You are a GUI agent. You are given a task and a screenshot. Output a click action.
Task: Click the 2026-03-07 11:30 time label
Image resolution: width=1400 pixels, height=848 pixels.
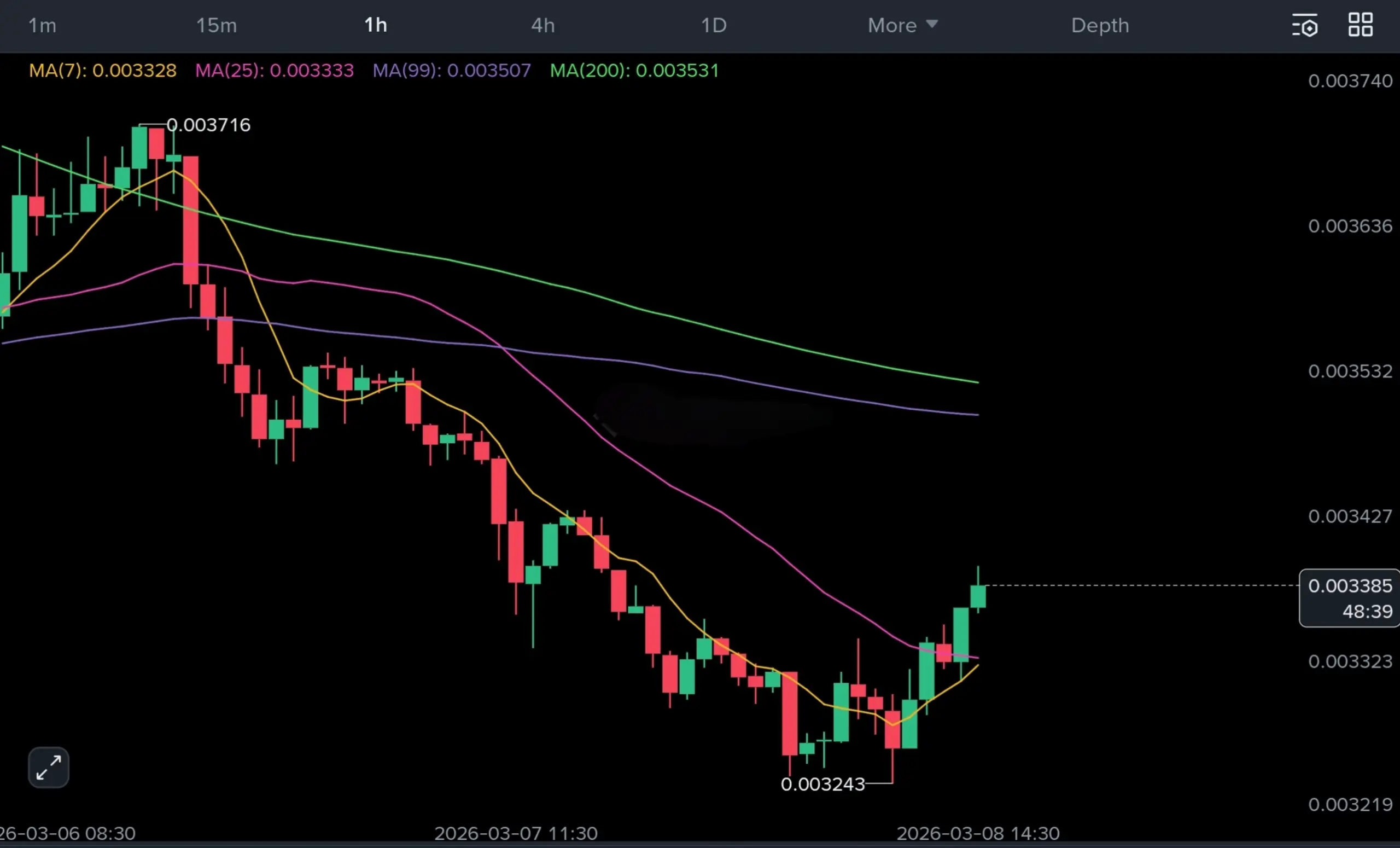515,833
